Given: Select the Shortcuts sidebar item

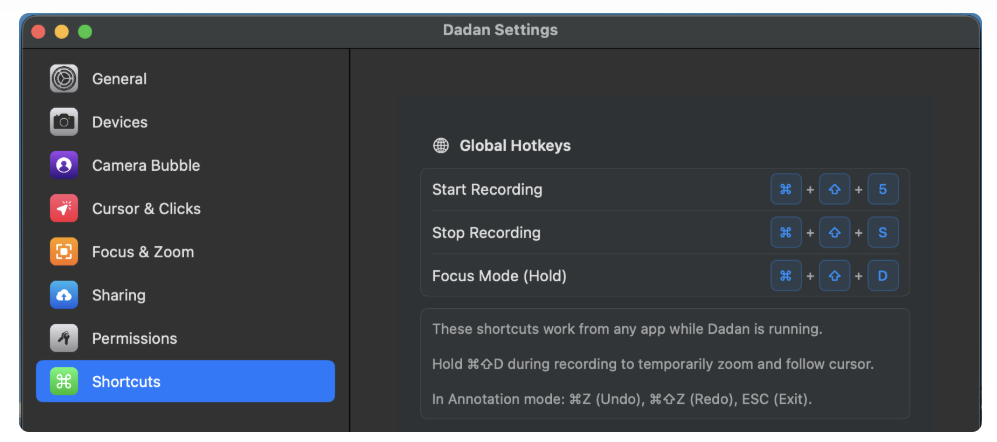Looking at the screenshot, I should pos(185,382).
